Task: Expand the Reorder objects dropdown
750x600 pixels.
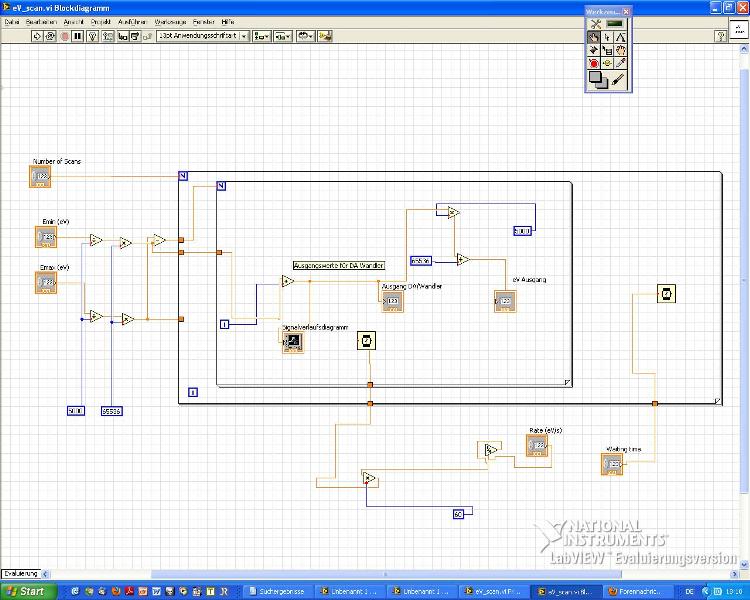Action: (306, 36)
